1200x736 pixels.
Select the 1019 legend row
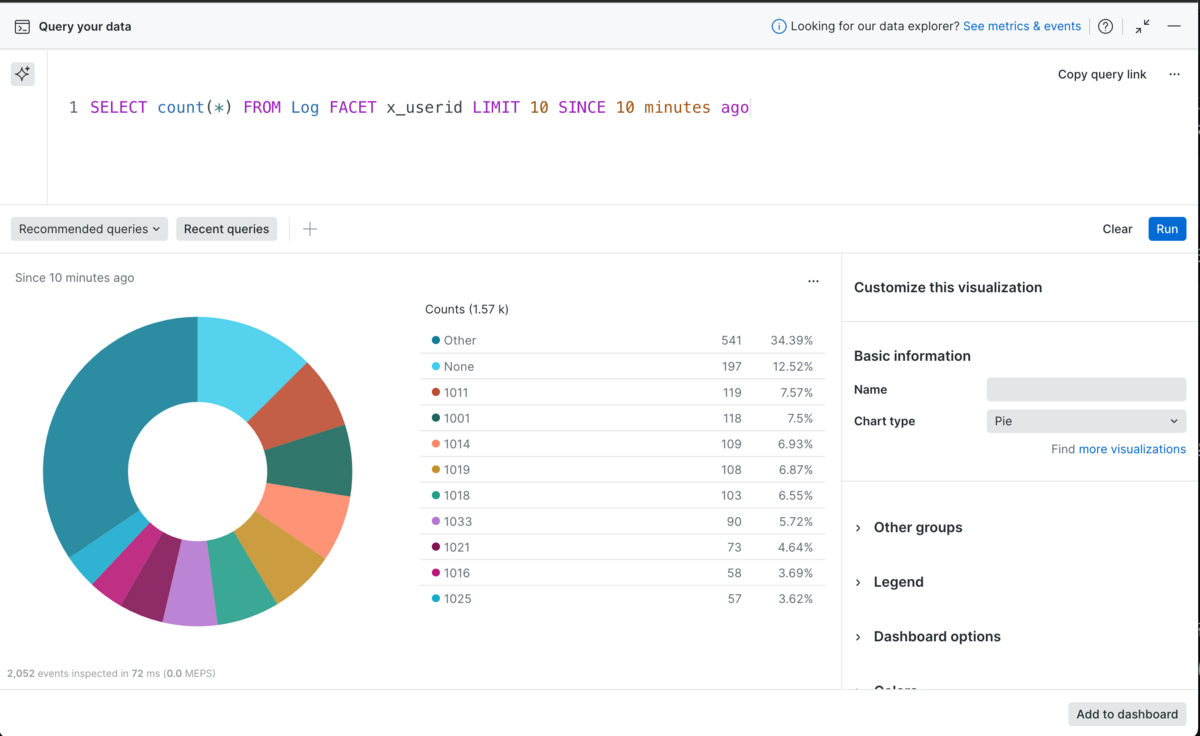click(x=623, y=470)
